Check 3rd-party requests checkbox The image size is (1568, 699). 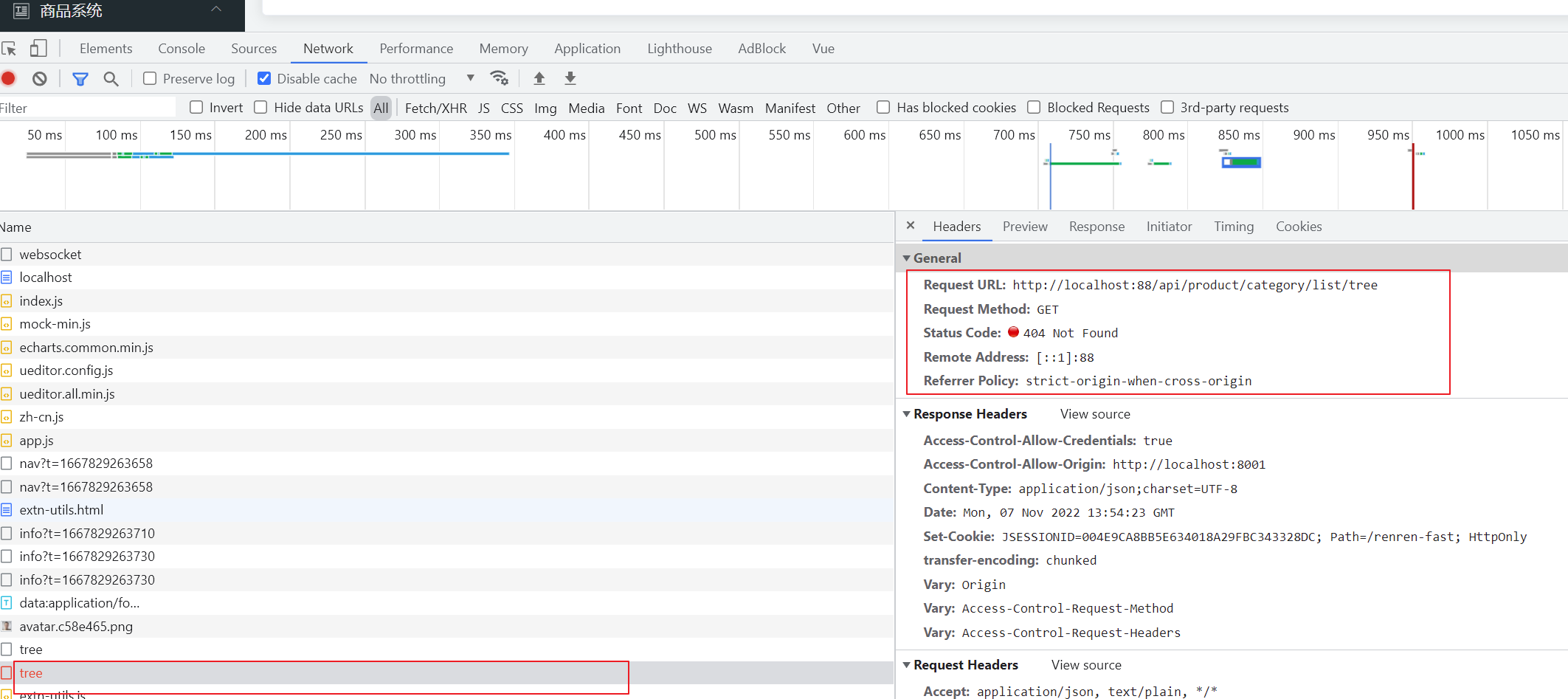pyautogui.click(x=1167, y=107)
